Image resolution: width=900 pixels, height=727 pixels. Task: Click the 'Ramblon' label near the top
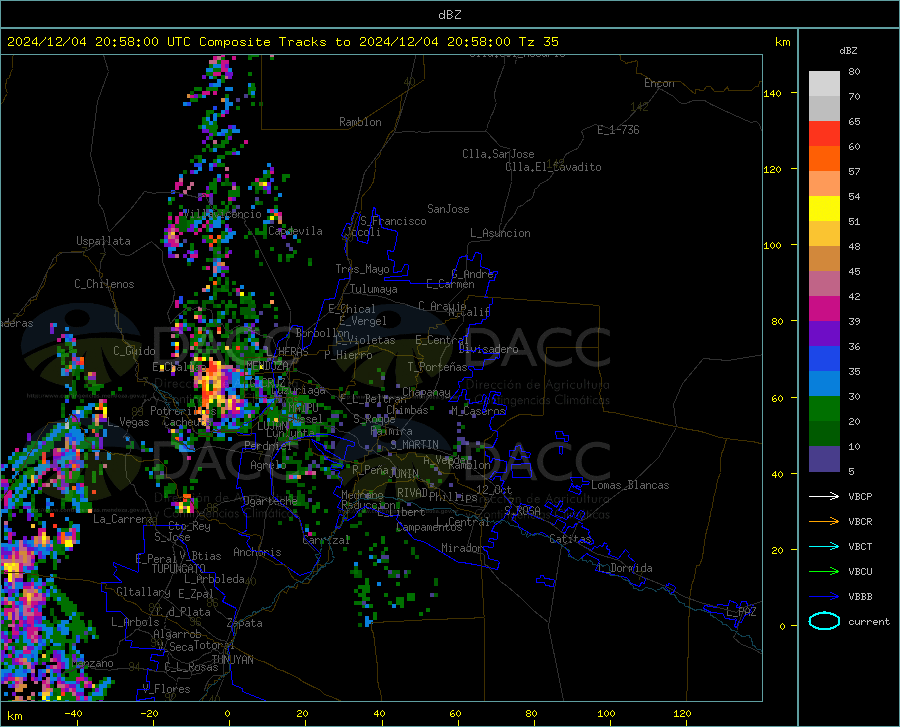coord(360,122)
